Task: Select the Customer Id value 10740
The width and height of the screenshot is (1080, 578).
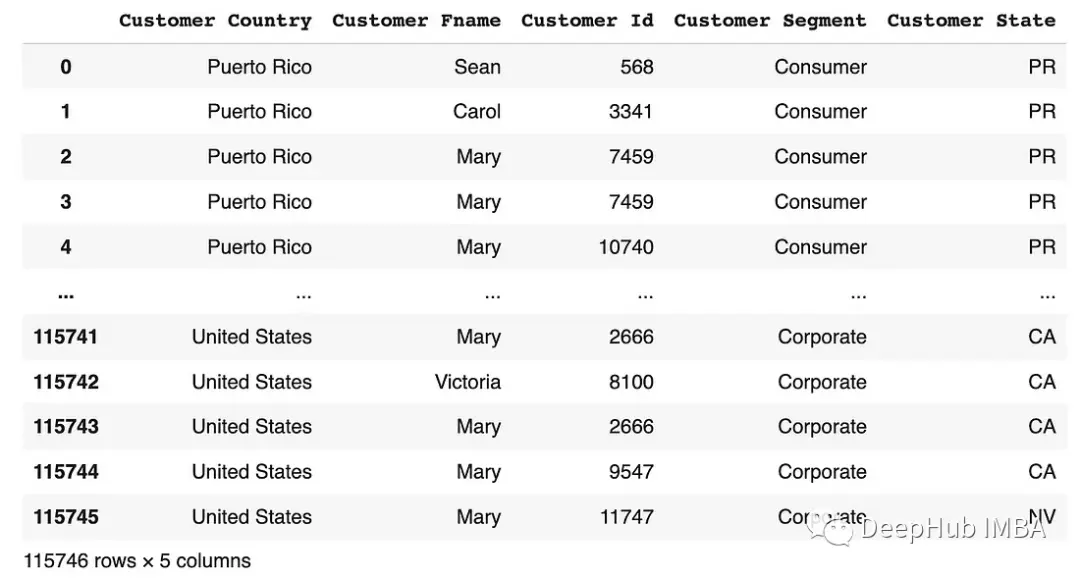Action: (626, 247)
